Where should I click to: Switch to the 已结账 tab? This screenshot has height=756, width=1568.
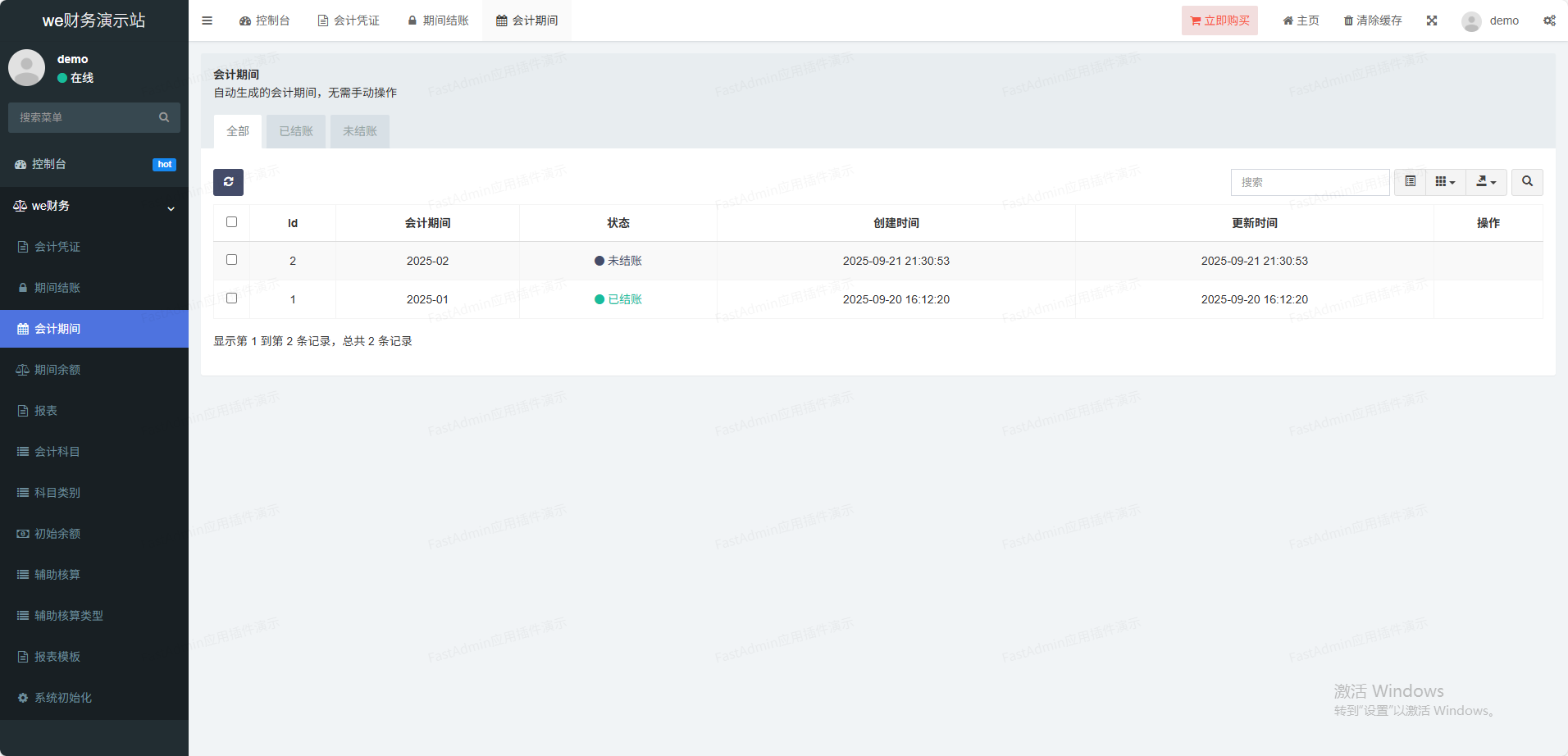tap(296, 131)
